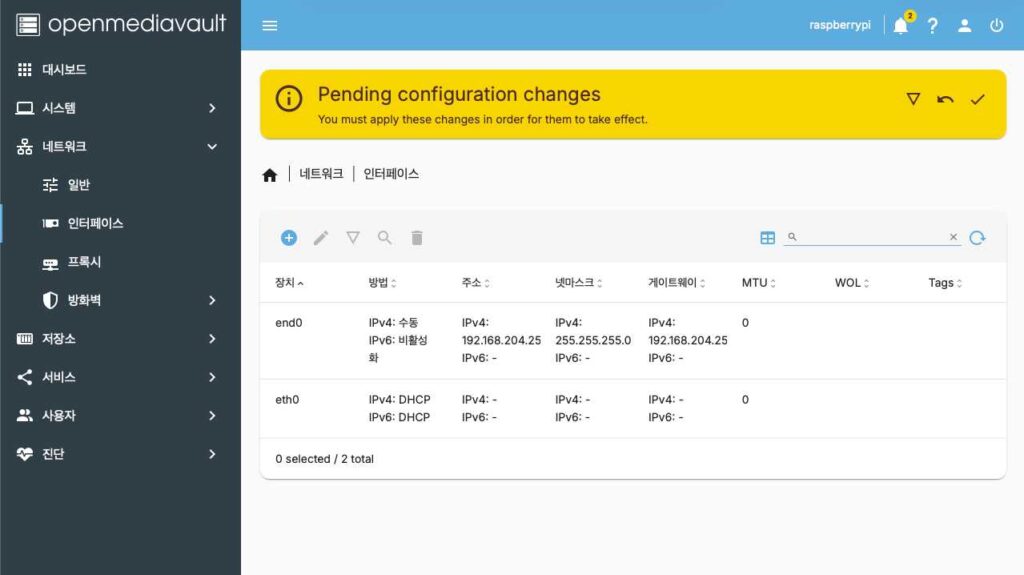Viewport: 1024px width, 575px height.
Task: Sort by 장치 column
Action: (289, 283)
